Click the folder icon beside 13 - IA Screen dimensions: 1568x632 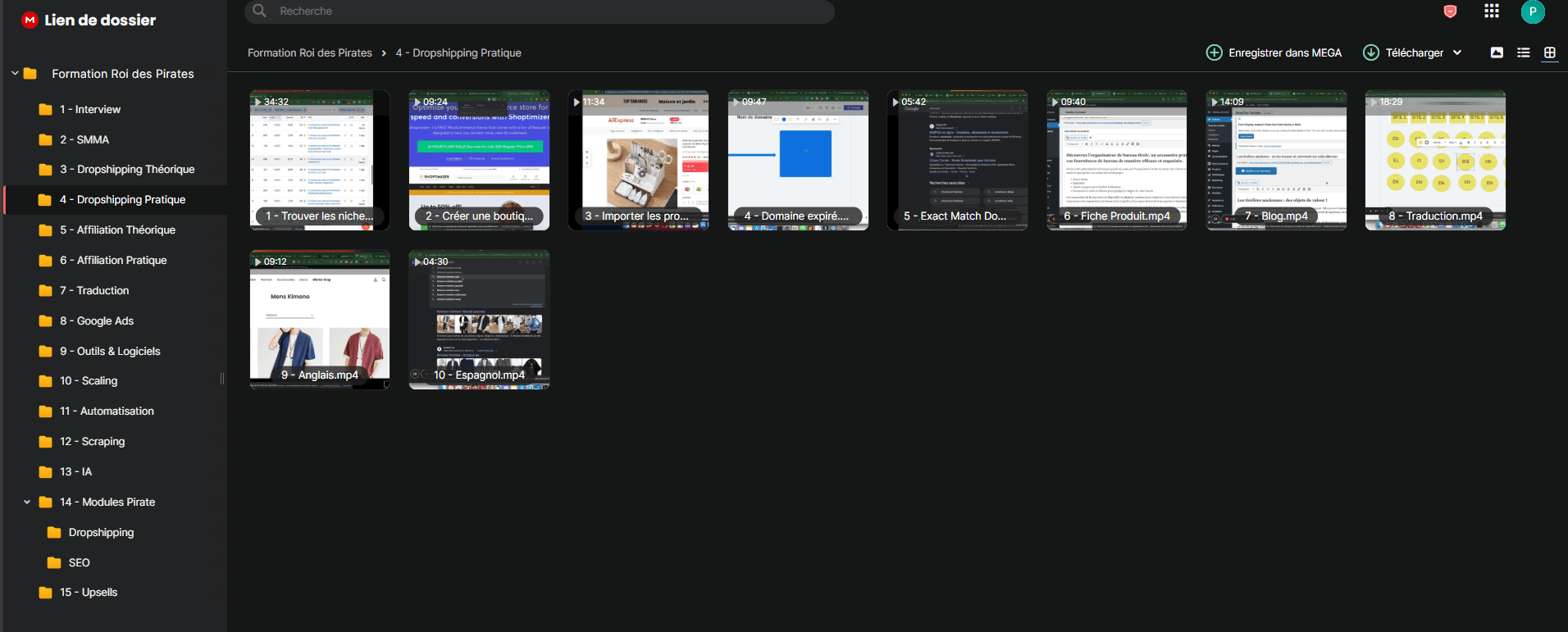(46, 472)
